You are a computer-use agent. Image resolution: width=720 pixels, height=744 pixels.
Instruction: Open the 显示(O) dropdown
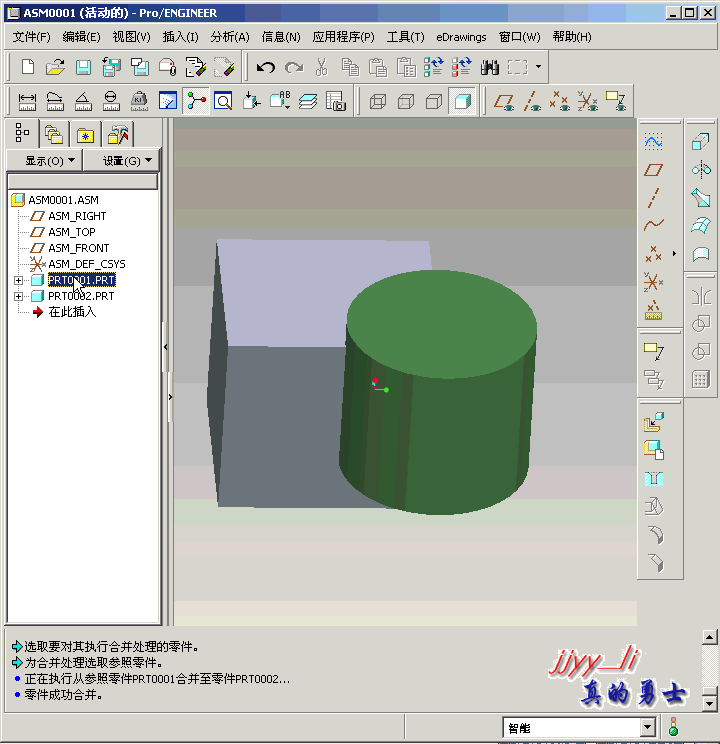(x=45, y=161)
